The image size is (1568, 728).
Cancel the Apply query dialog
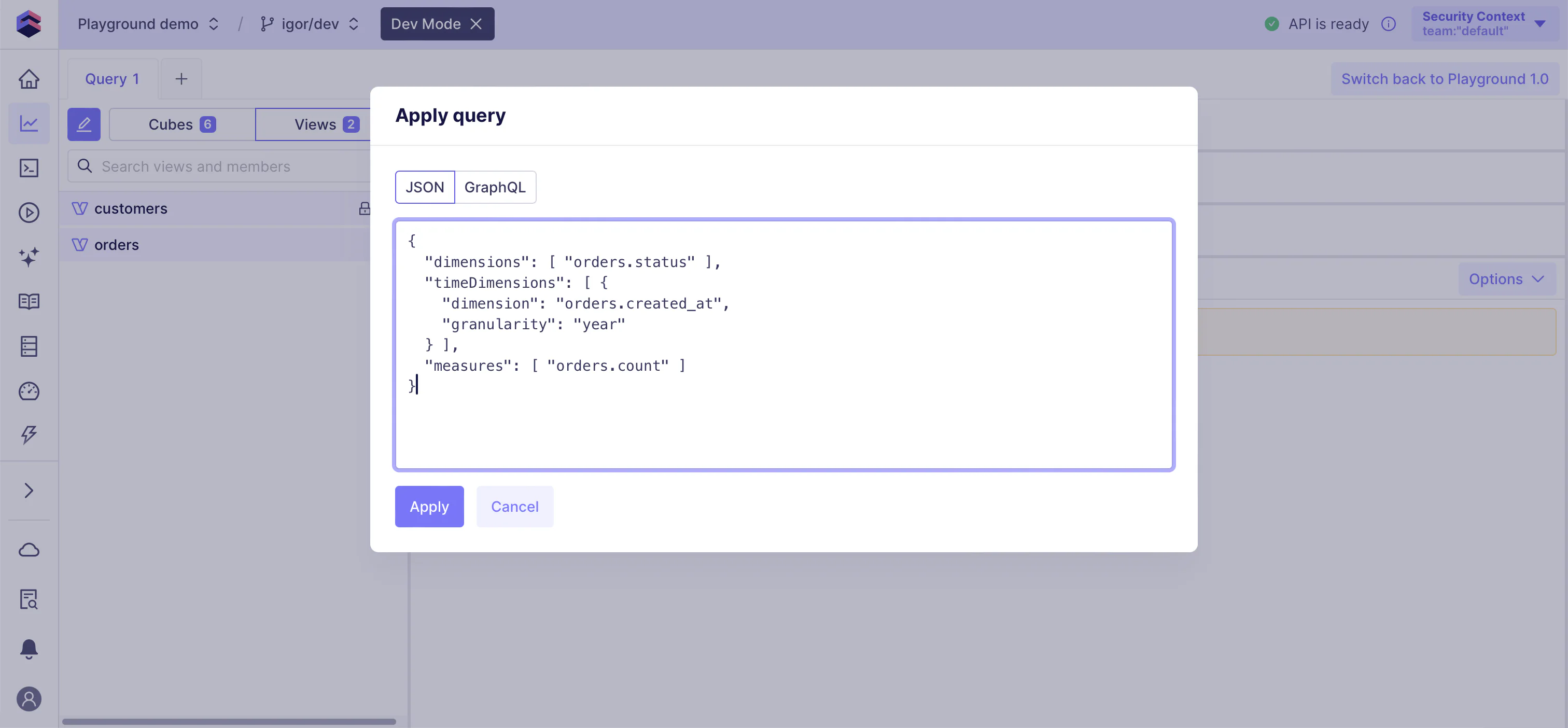pyautogui.click(x=514, y=507)
